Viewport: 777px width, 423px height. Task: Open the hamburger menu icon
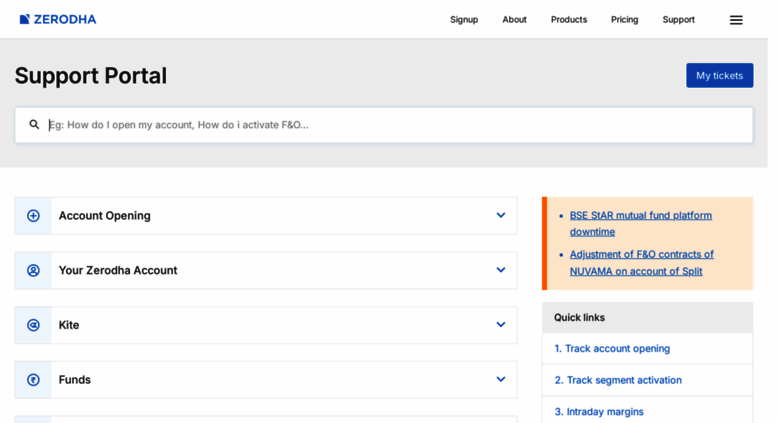[x=736, y=20]
